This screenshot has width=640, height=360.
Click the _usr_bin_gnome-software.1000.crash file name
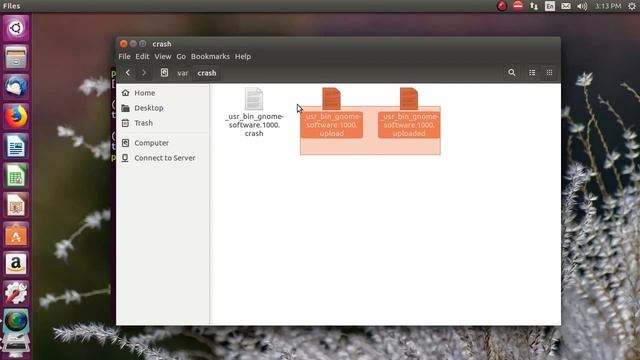pos(254,125)
